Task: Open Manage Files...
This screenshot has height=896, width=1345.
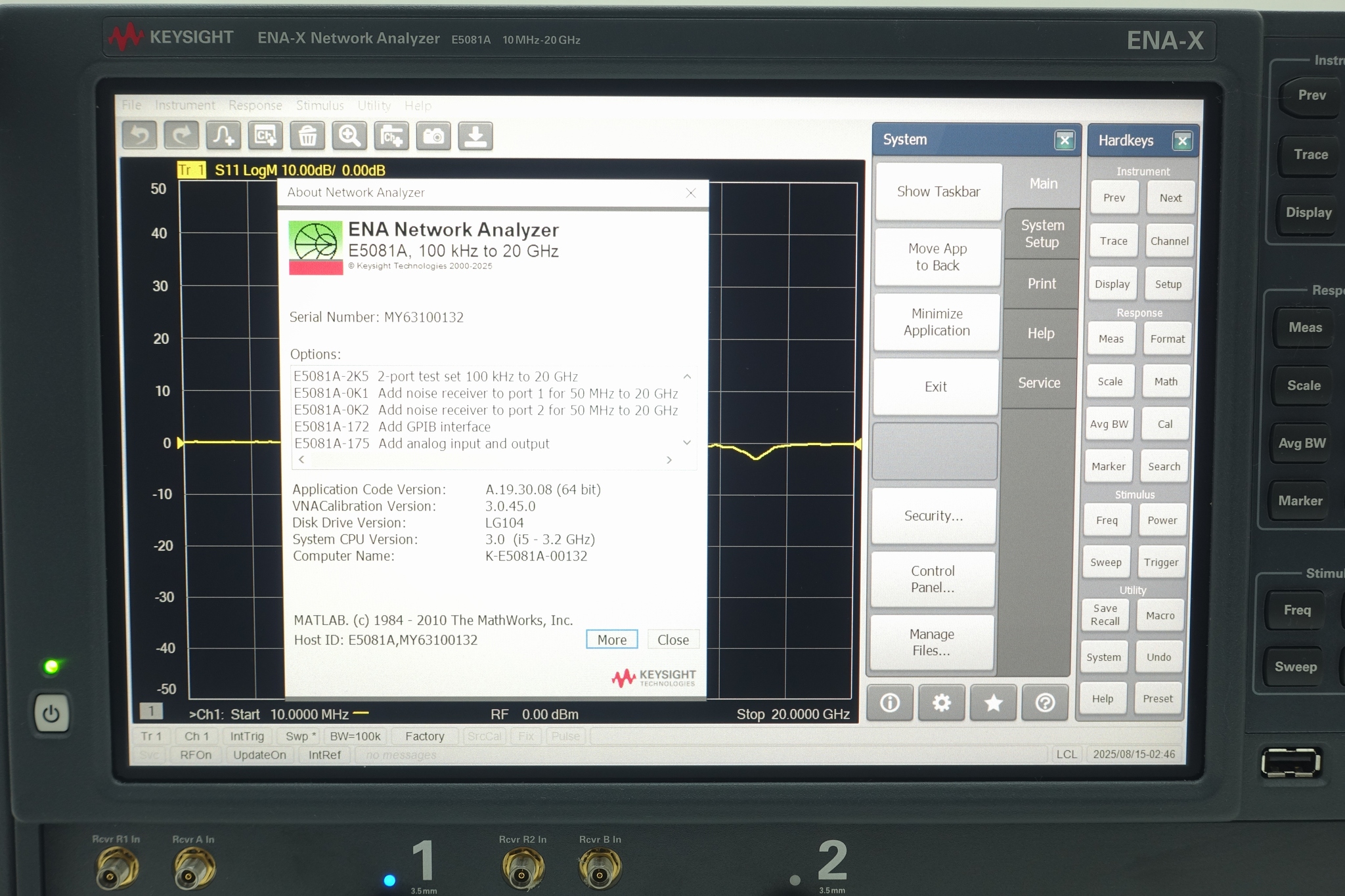Action: pos(931,642)
